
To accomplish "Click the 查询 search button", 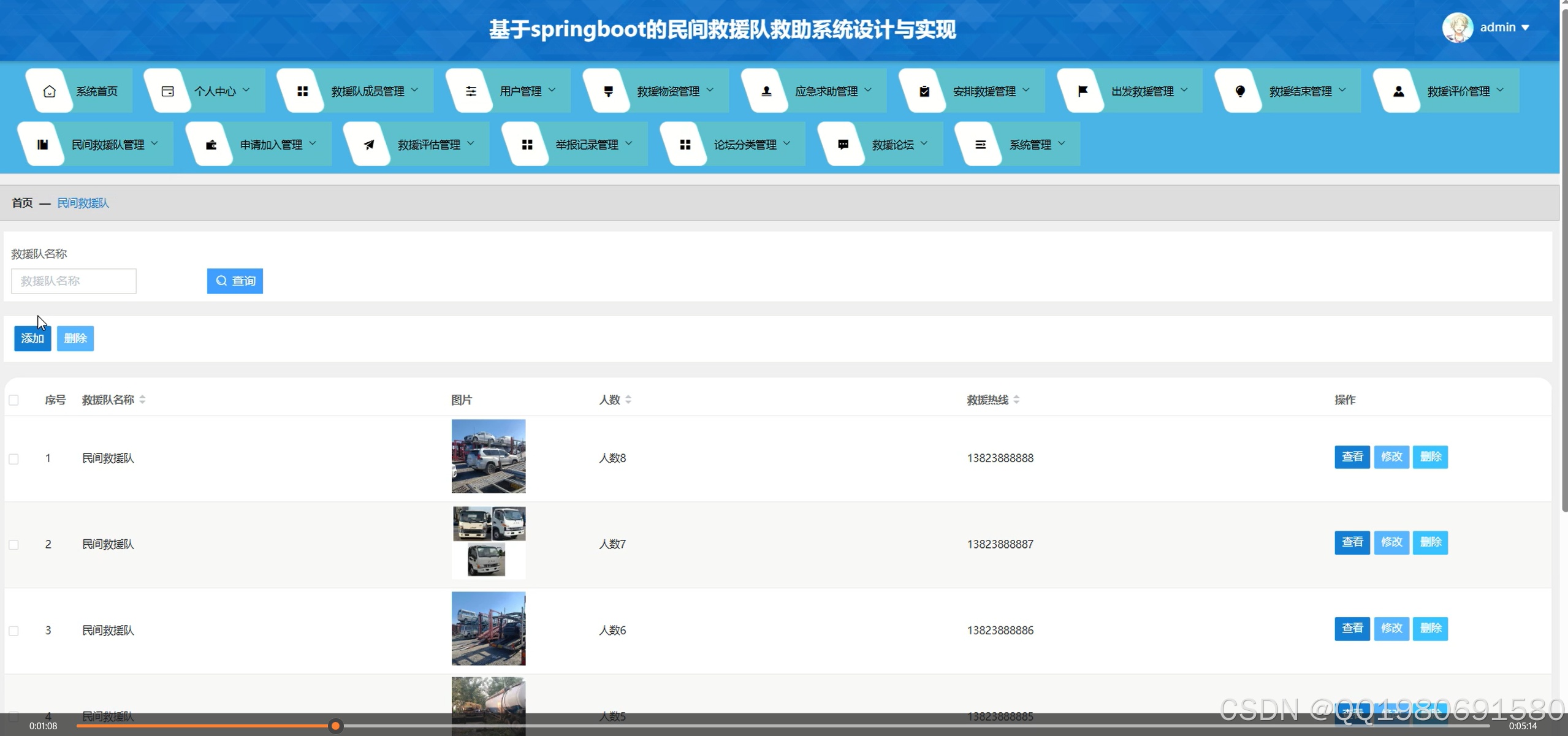I will tap(235, 281).
